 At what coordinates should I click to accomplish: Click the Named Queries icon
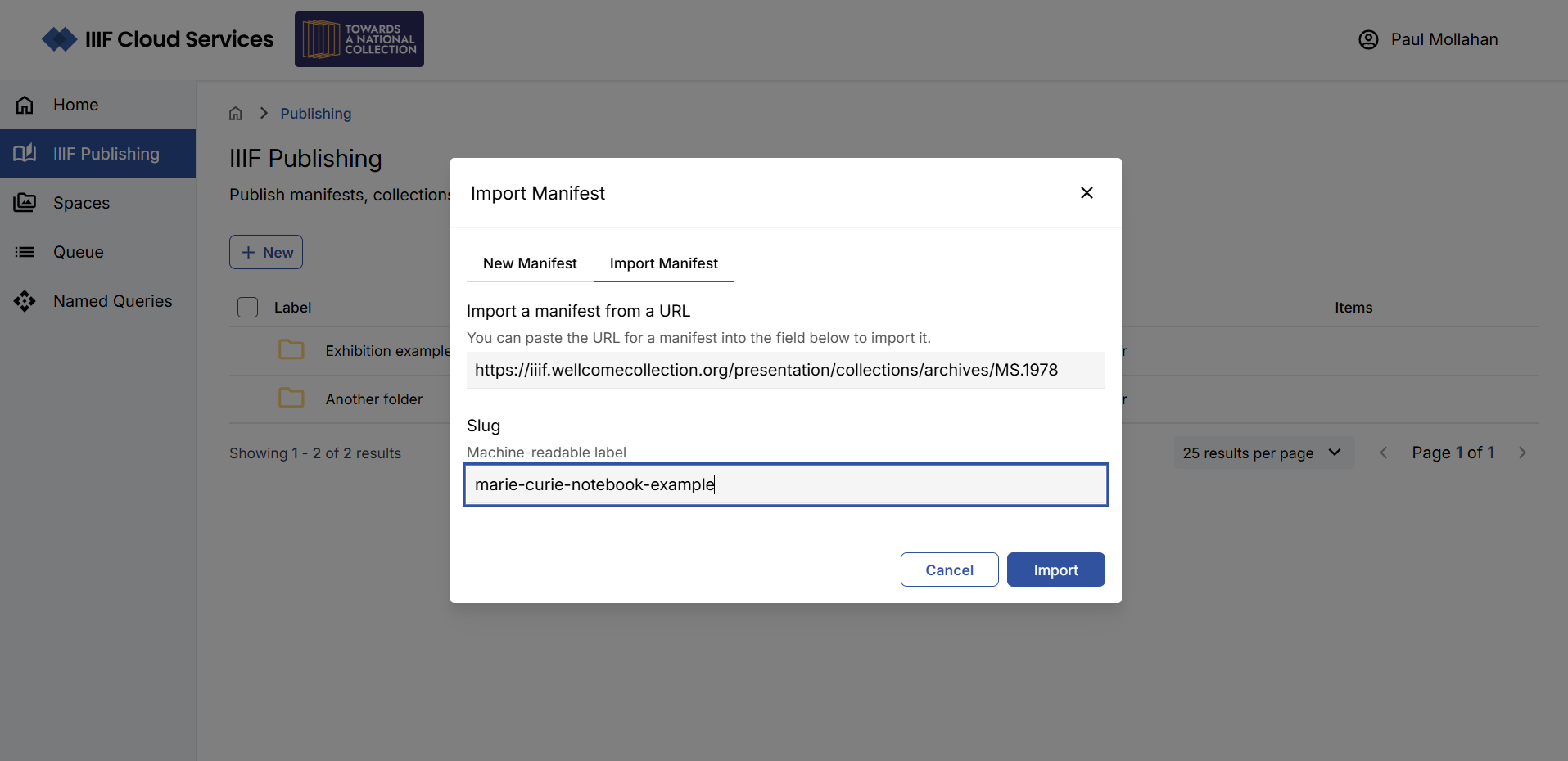pyautogui.click(x=25, y=301)
